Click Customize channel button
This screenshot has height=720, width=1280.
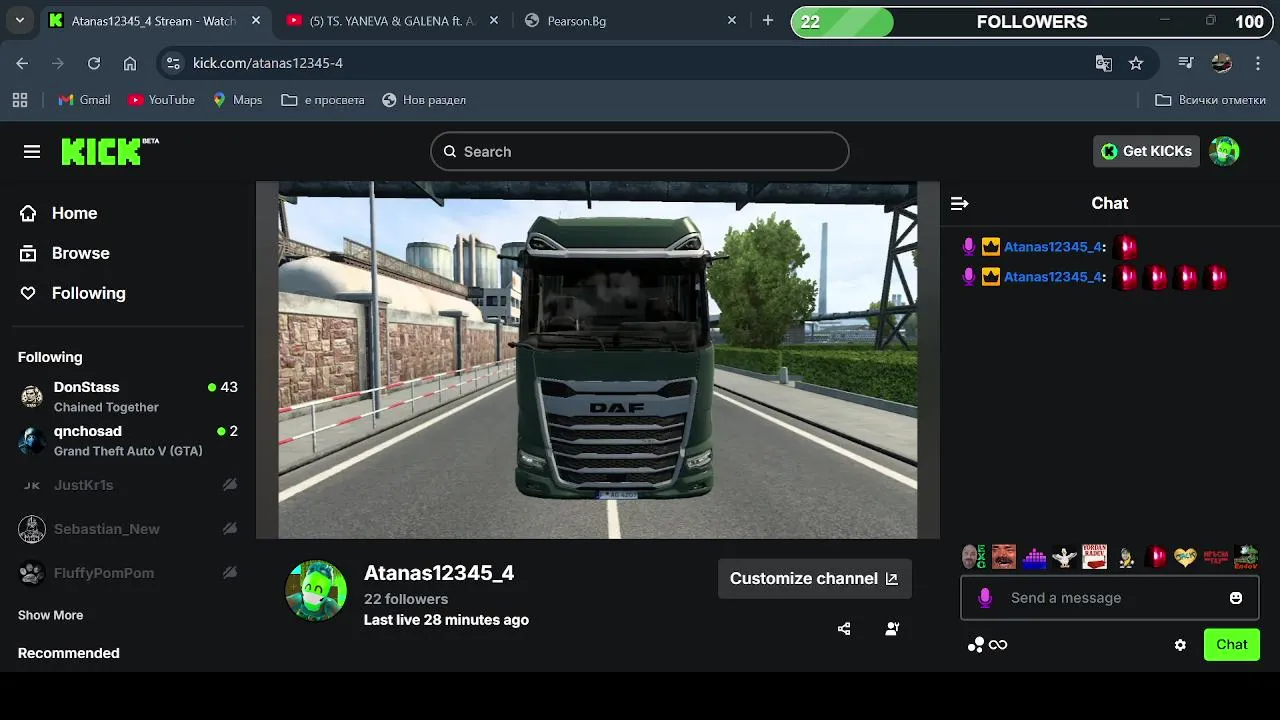[814, 579]
